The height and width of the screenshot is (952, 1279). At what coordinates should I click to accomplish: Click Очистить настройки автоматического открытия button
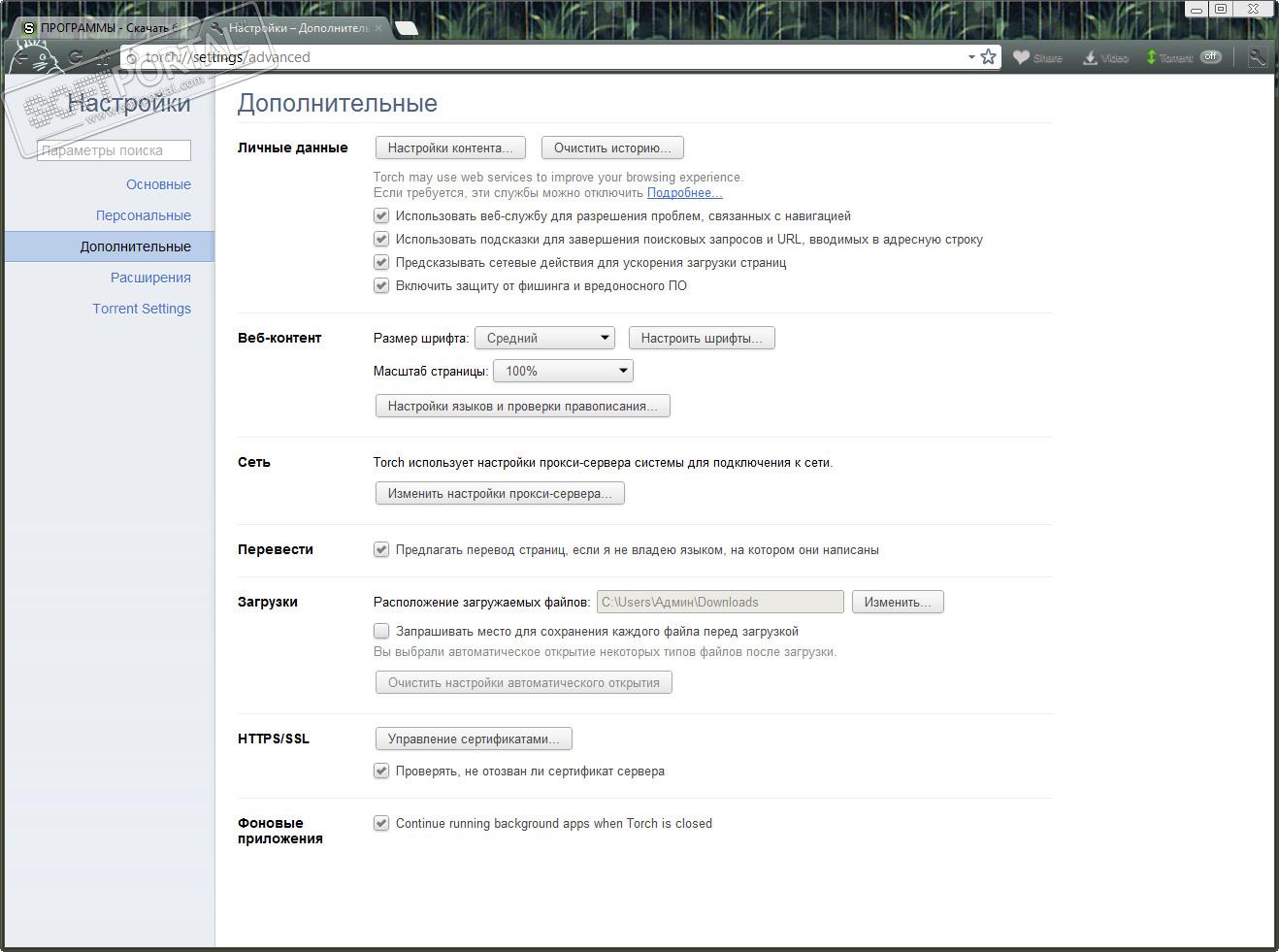pos(524,682)
